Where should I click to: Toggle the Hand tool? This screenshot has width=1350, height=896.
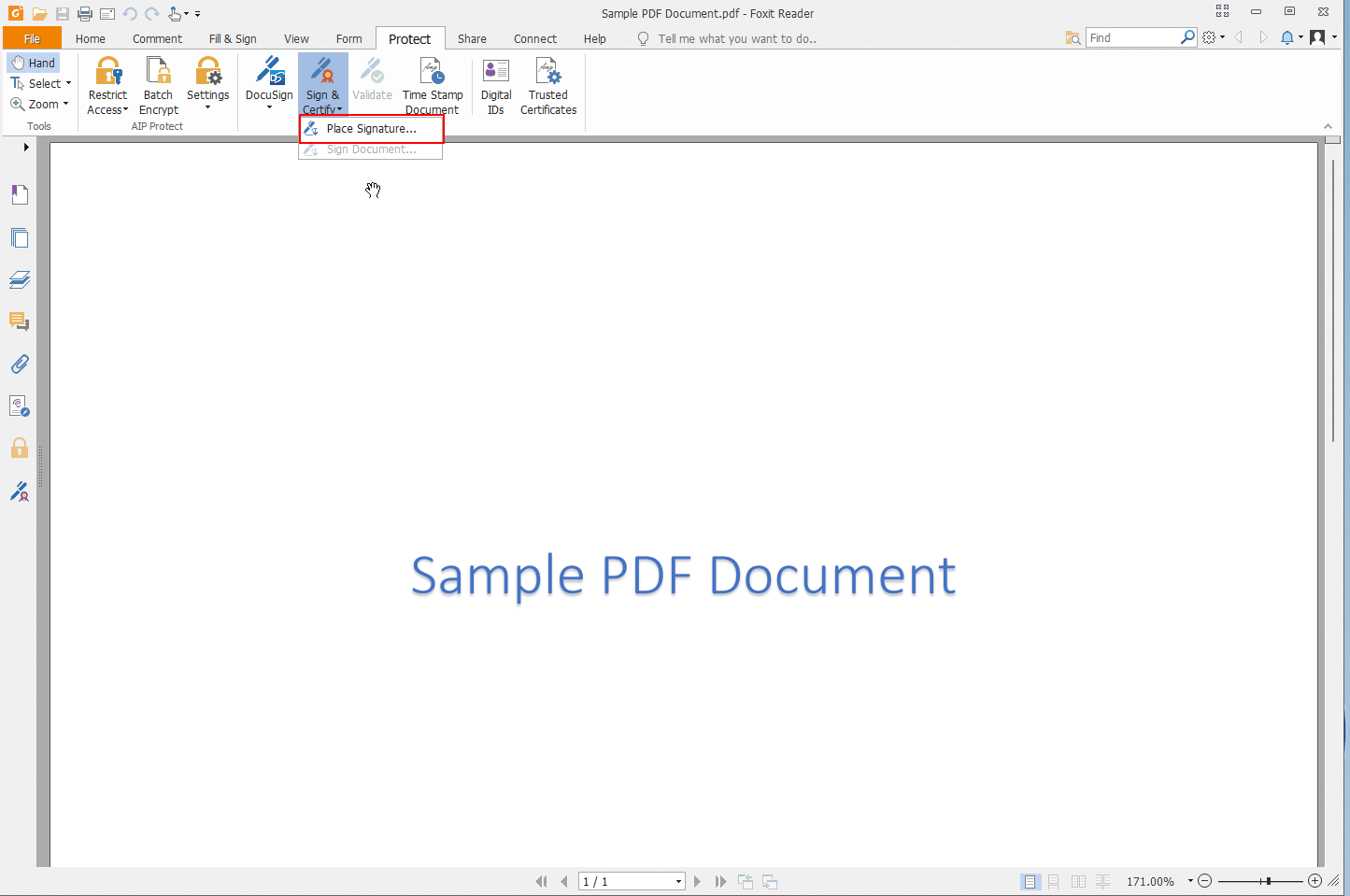(x=34, y=62)
